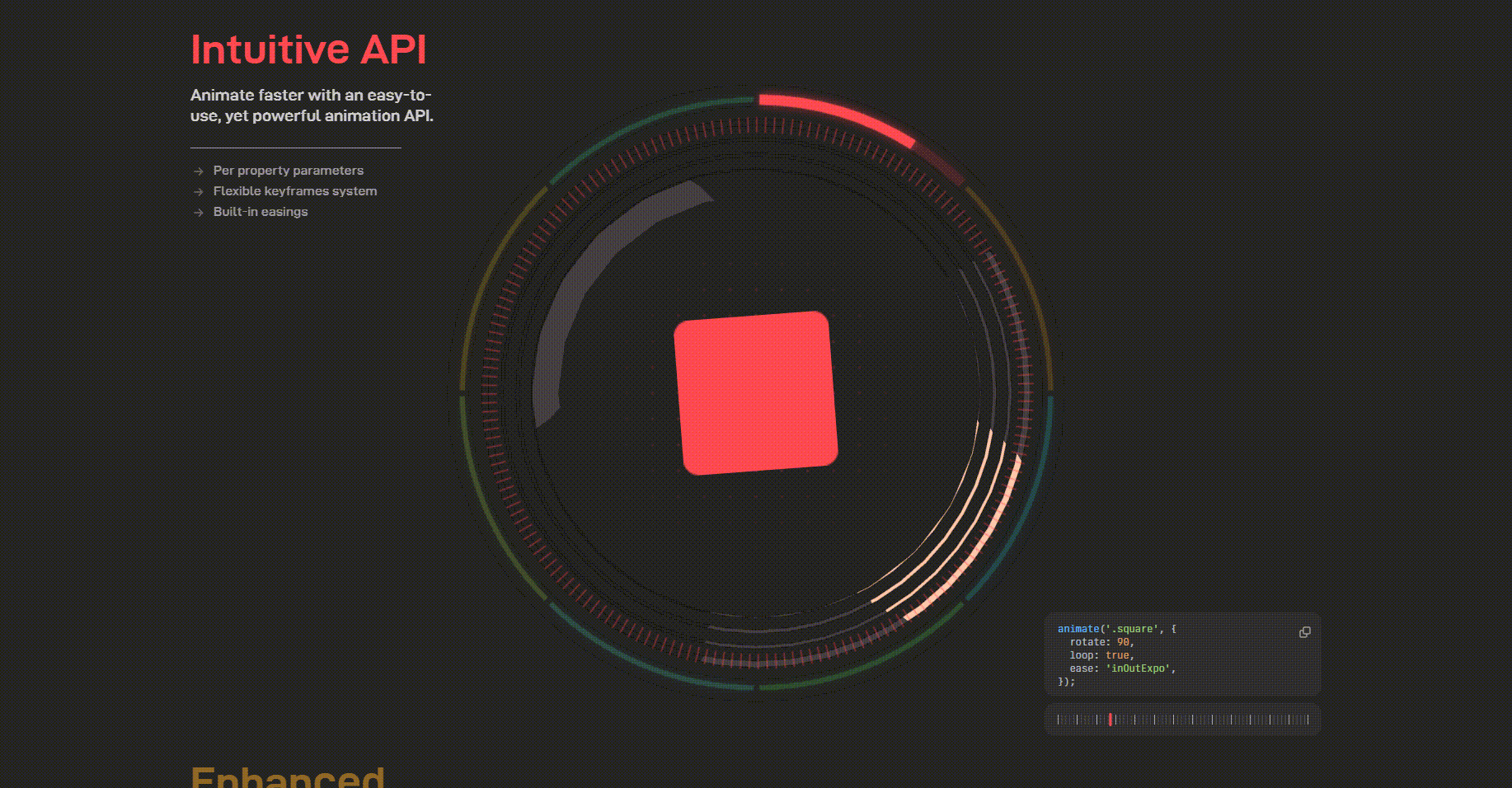Click the red playhead marker on the timeline
Screen dimensions: 1512x788
(x=1112, y=719)
